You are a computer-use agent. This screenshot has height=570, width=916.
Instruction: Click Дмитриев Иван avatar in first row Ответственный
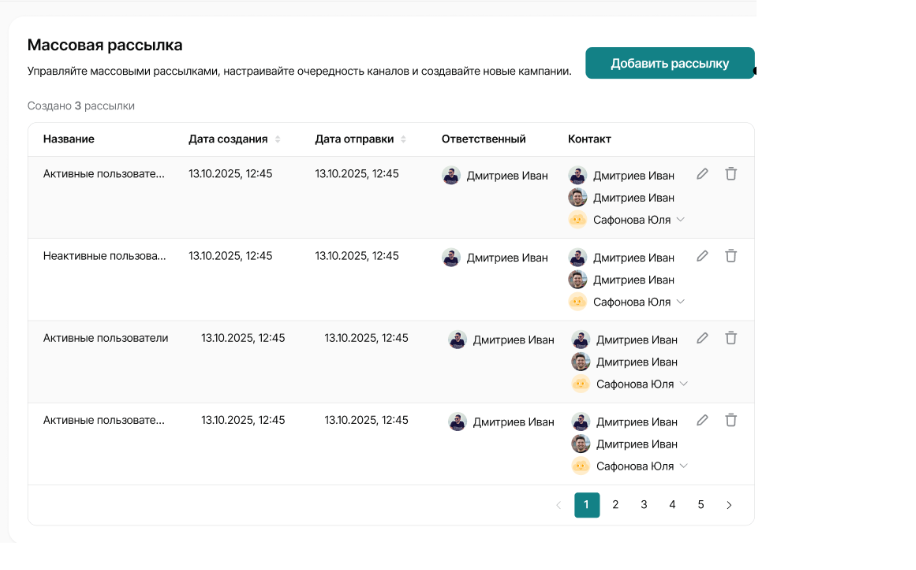point(451,175)
